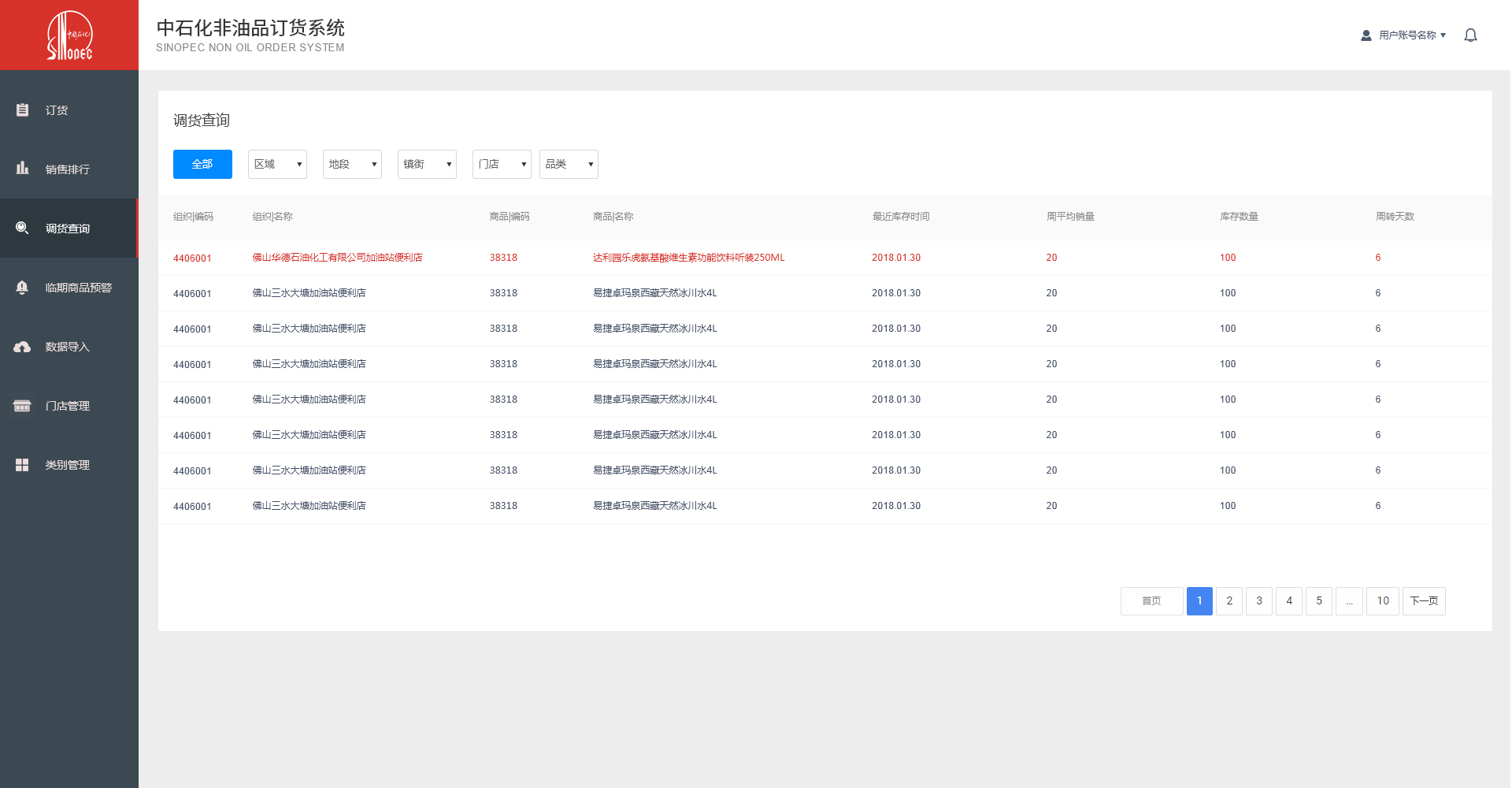1512x788 pixels.
Task: Click the 首页 first page button
Action: tap(1151, 600)
